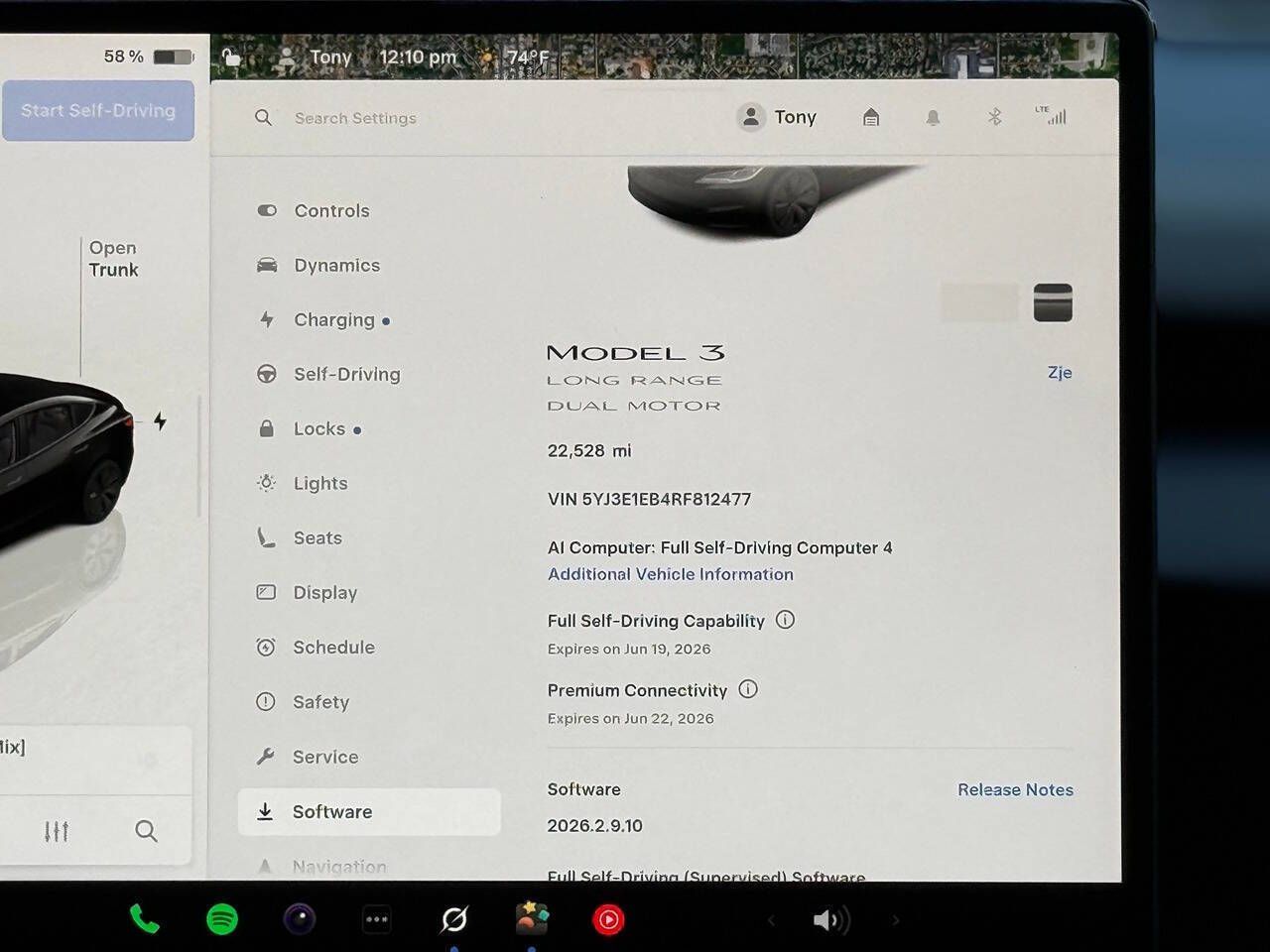This screenshot has height=952, width=1270.
Task: Tap the volume speaker icon
Action: (830, 921)
